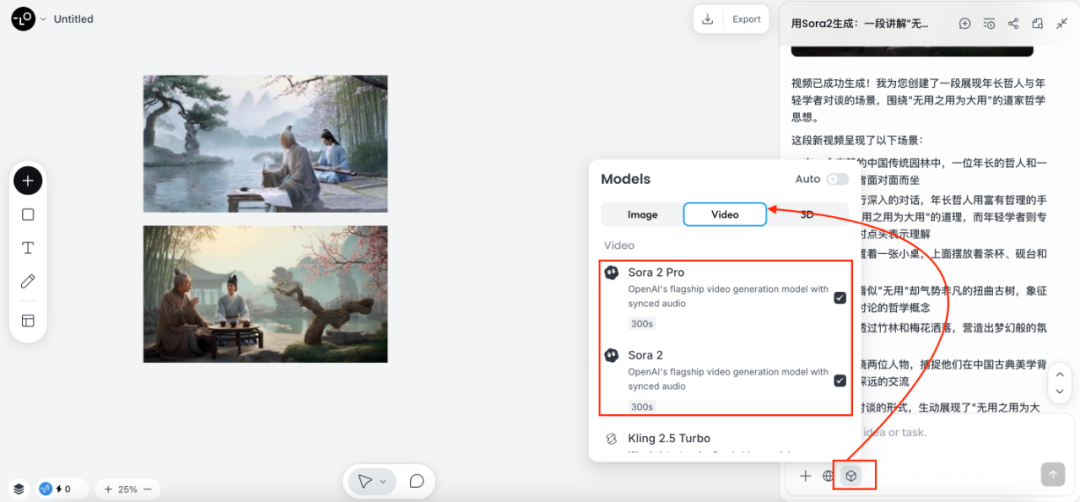This screenshot has height=502, width=1080.
Task: Click the video preview thumbnail in chat
Action: click(x=912, y=51)
